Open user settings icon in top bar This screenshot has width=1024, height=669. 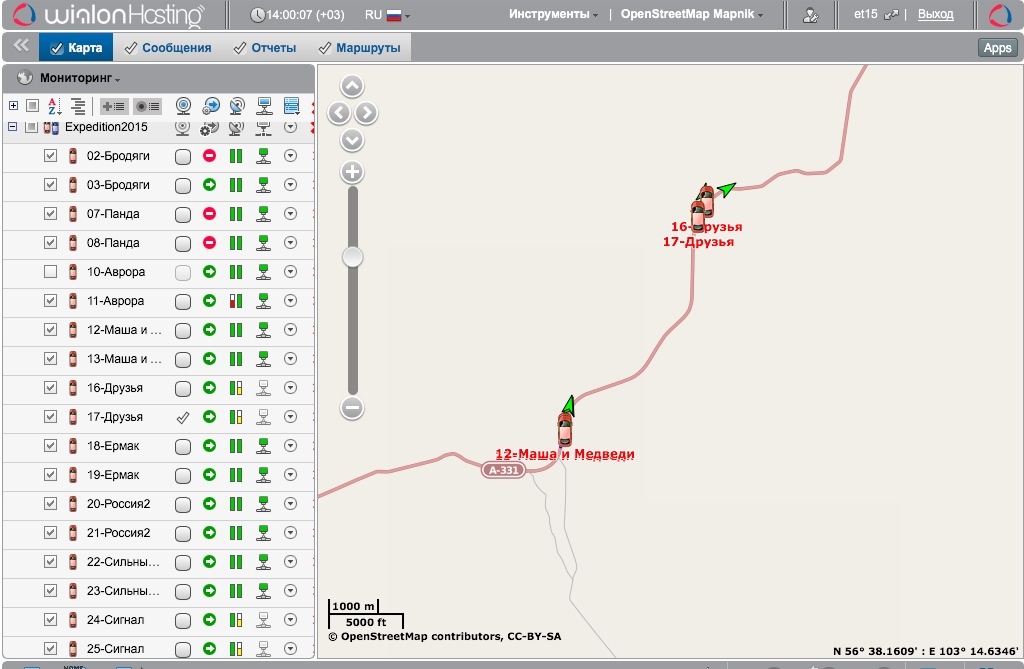coord(810,15)
